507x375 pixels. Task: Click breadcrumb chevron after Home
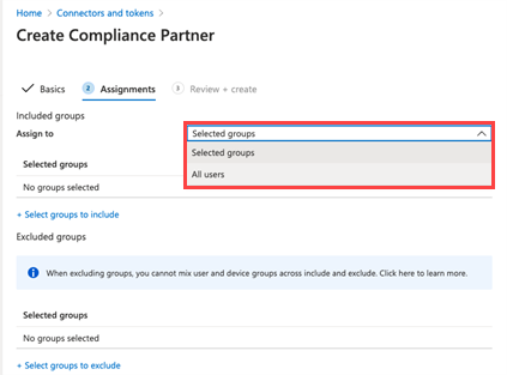[49, 13]
